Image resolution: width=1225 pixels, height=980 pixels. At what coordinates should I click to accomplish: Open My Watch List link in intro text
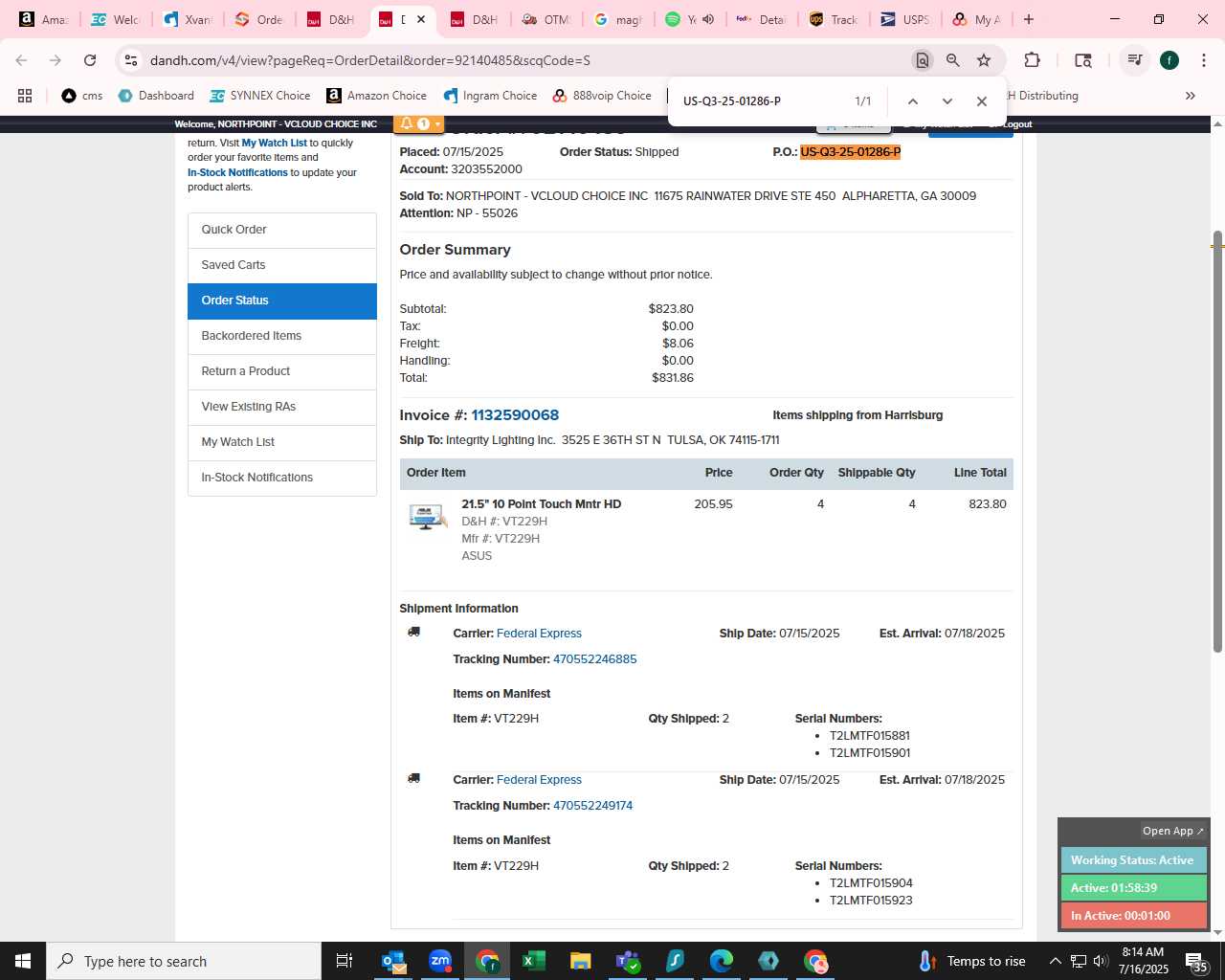(274, 143)
